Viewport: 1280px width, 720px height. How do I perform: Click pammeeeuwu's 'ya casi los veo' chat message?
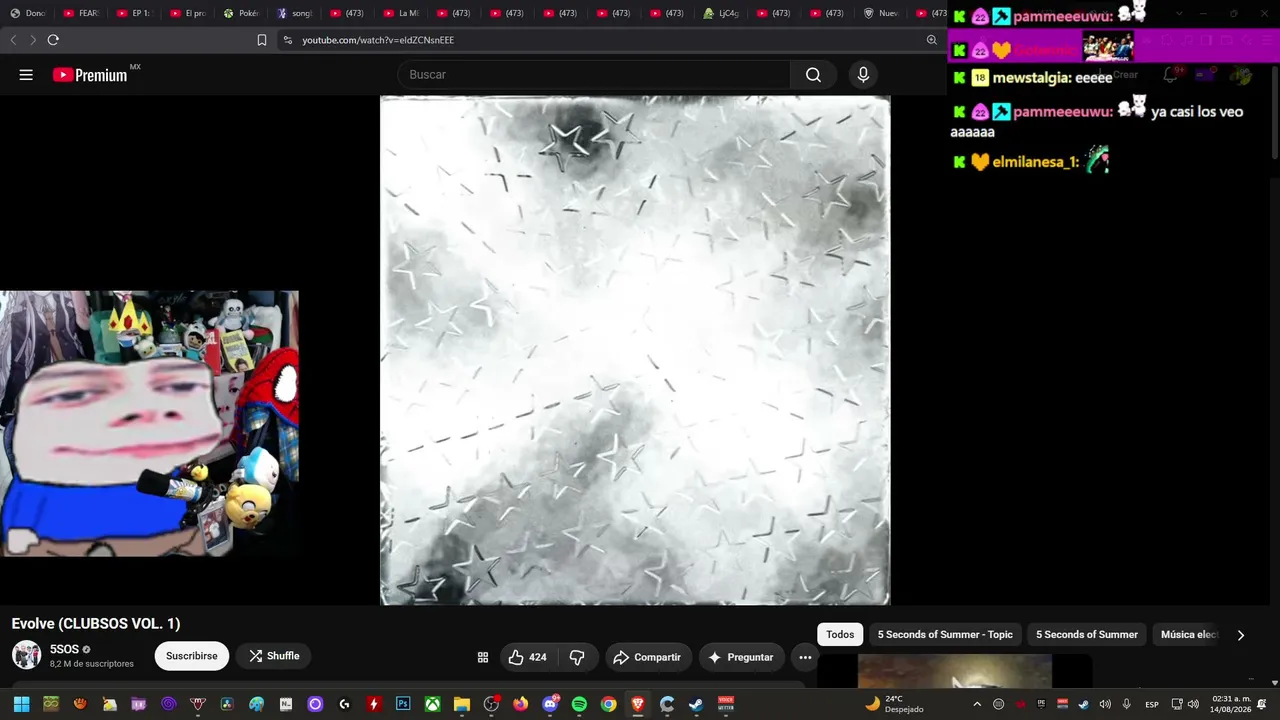point(1097,121)
